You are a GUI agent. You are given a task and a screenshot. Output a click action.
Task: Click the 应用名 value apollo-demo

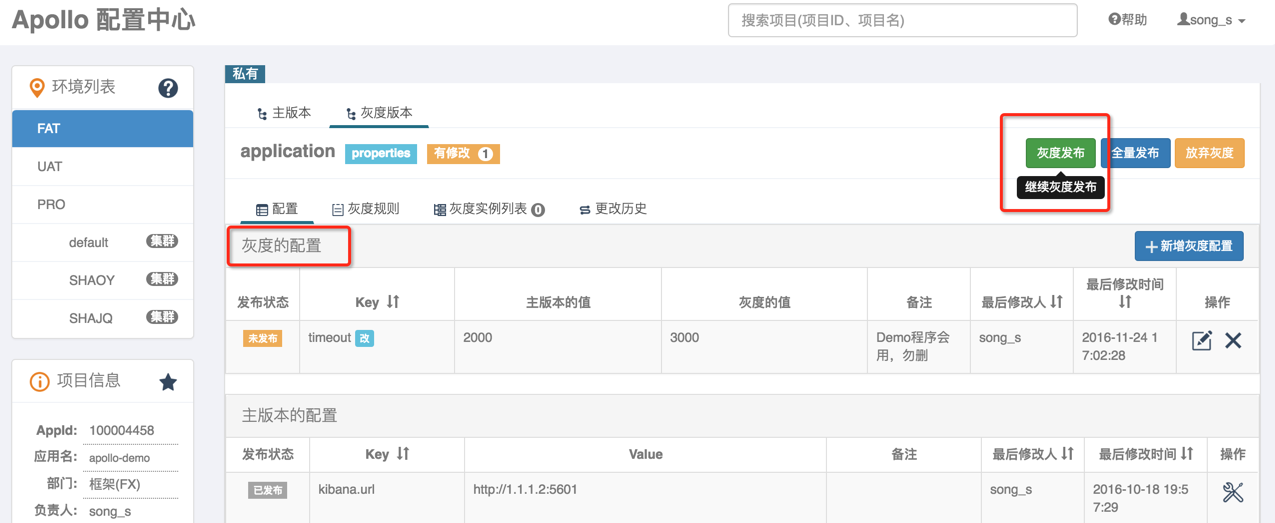(x=119, y=458)
